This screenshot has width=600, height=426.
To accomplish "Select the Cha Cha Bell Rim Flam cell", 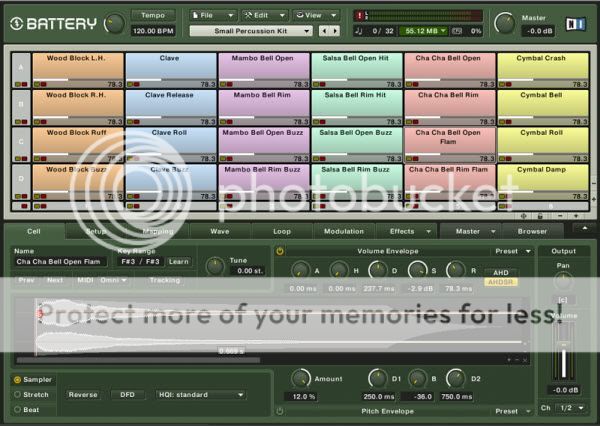I will pos(450,181).
